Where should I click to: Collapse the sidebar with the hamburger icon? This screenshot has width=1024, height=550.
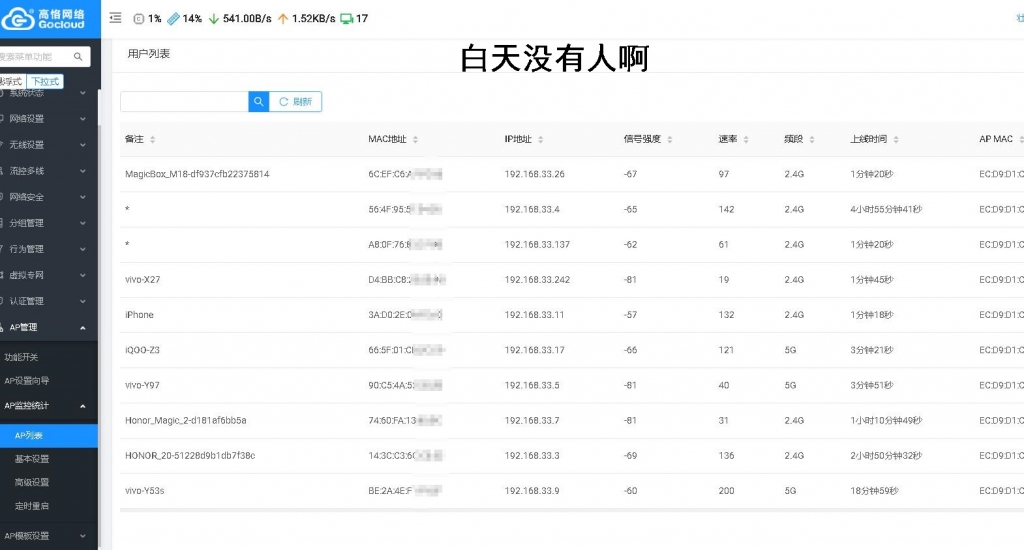click(x=115, y=18)
